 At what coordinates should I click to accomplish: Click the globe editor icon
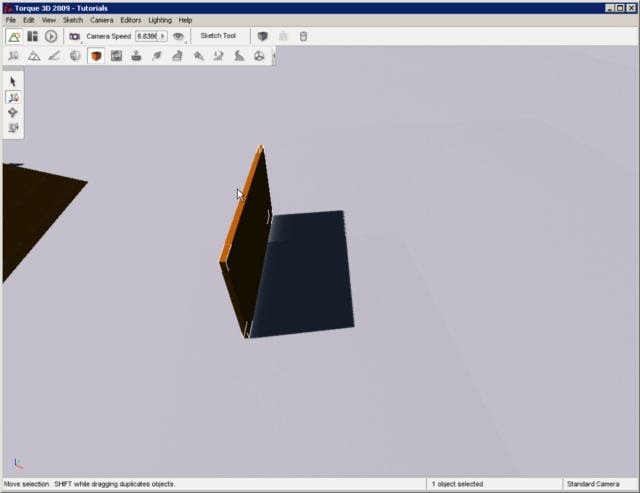pyautogui.click(x=75, y=56)
